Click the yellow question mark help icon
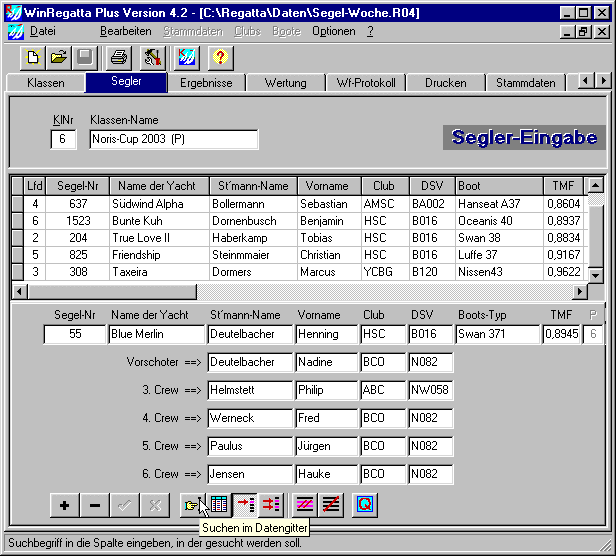The width and height of the screenshot is (616, 556). (220, 57)
